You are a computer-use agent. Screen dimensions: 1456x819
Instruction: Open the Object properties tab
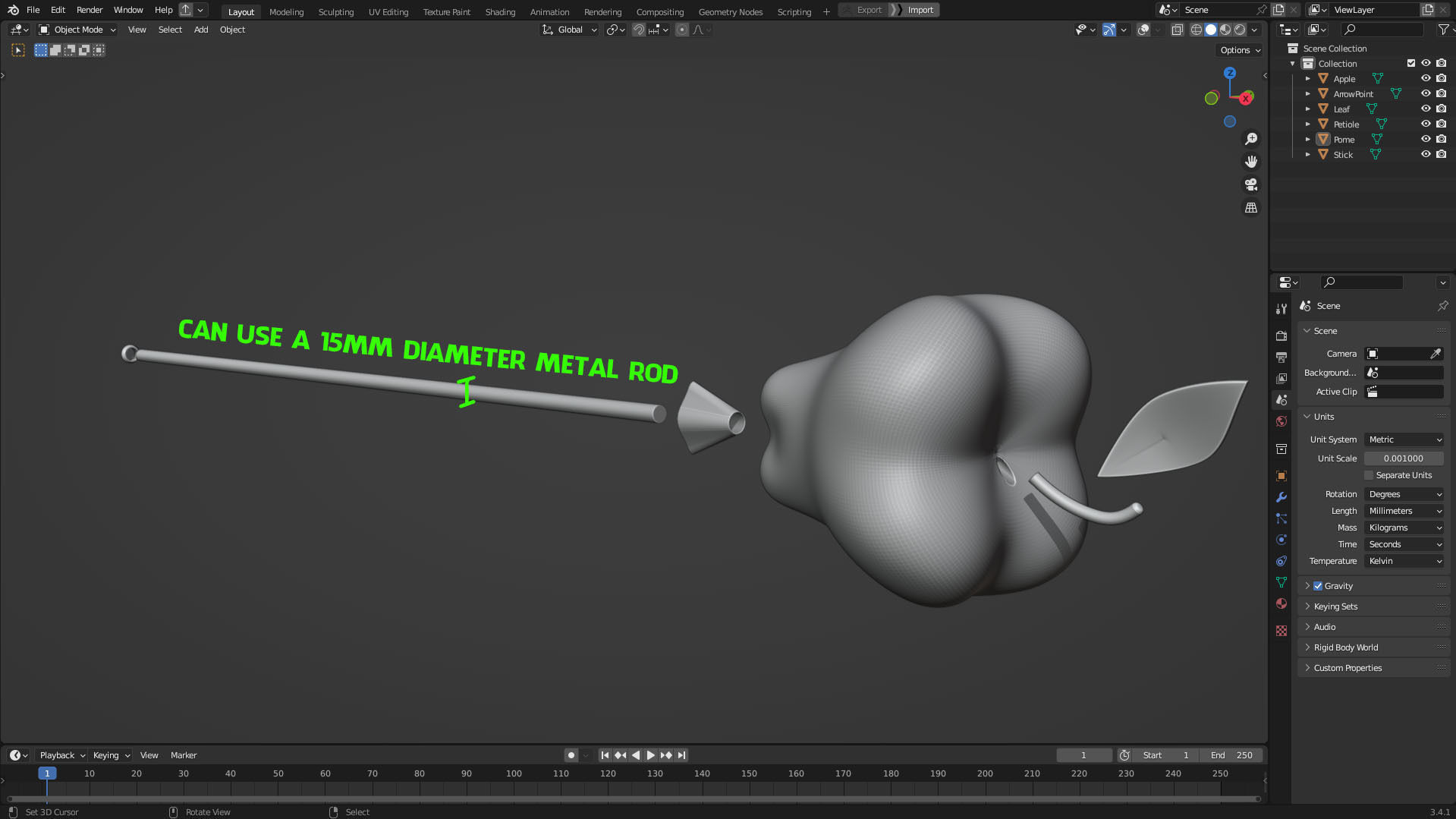coord(1281,476)
